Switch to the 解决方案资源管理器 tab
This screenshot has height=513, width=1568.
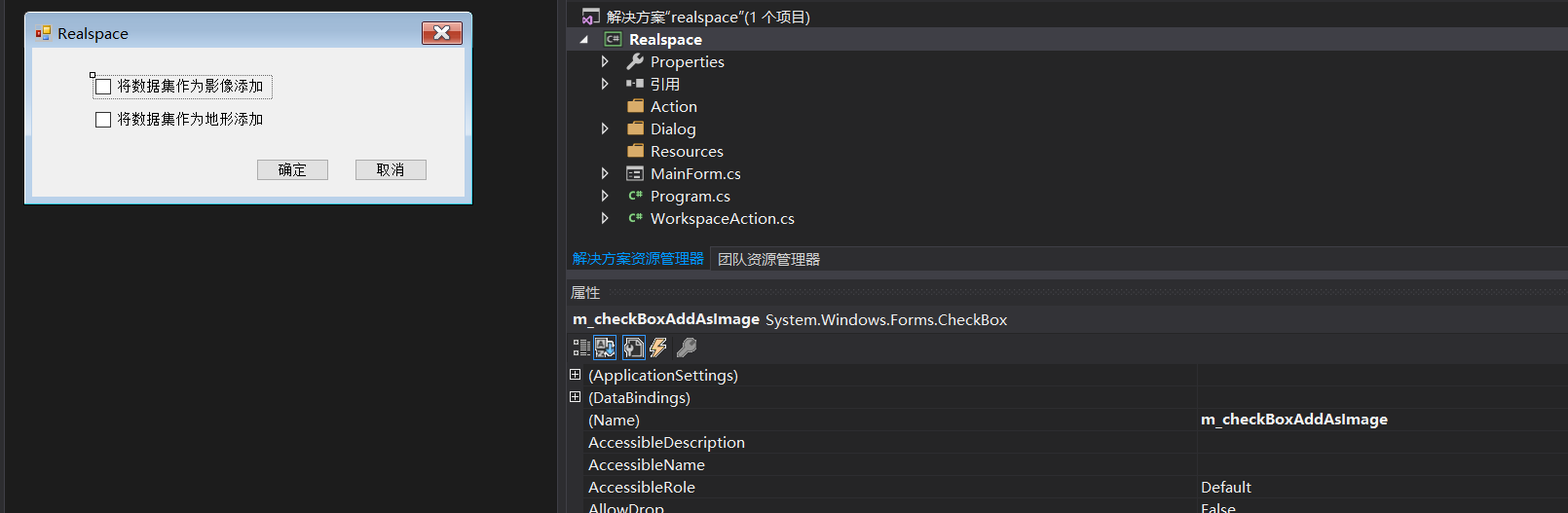point(638,259)
